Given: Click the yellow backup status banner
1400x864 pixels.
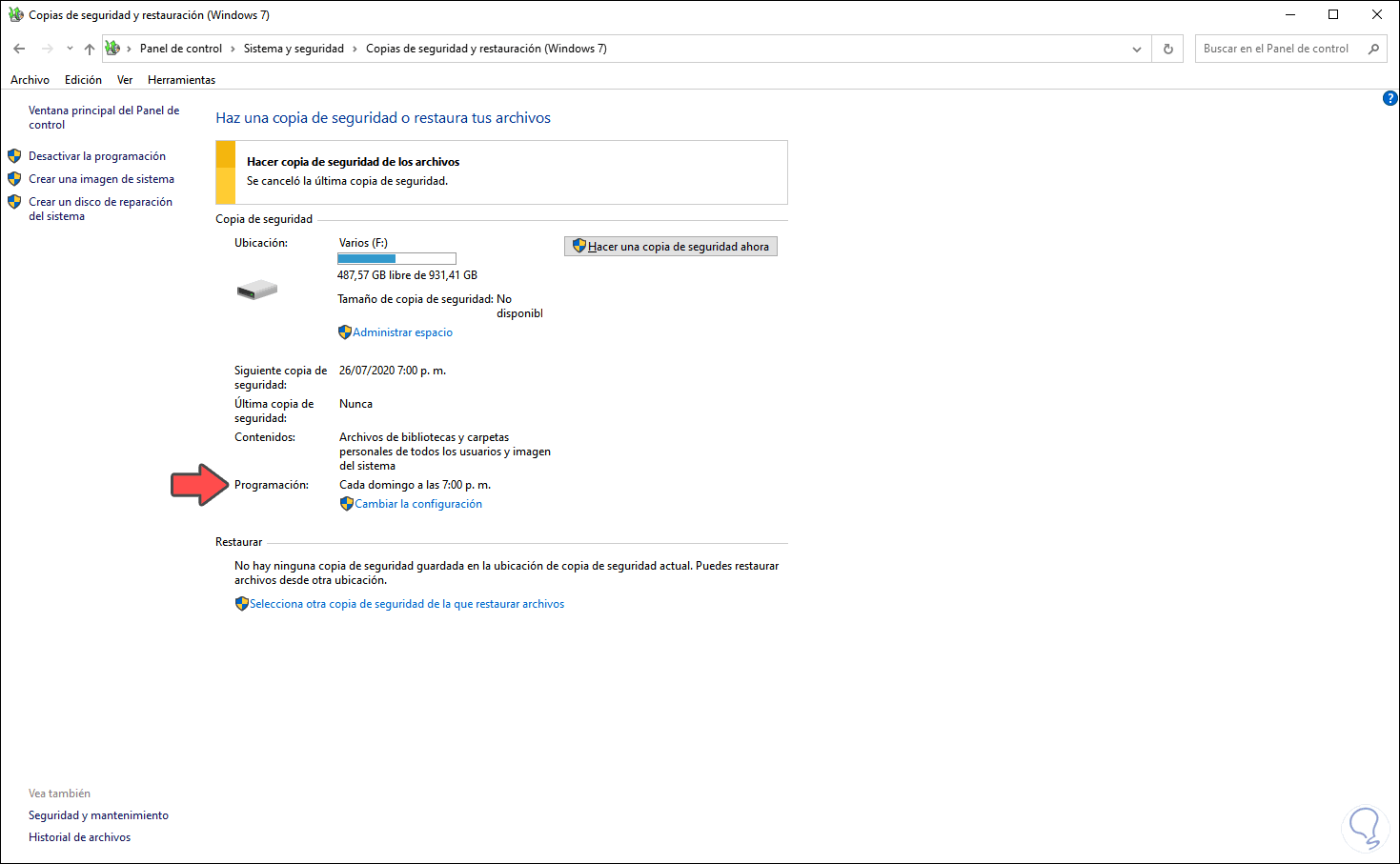Looking at the screenshot, I should pyautogui.click(x=501, y=172).
